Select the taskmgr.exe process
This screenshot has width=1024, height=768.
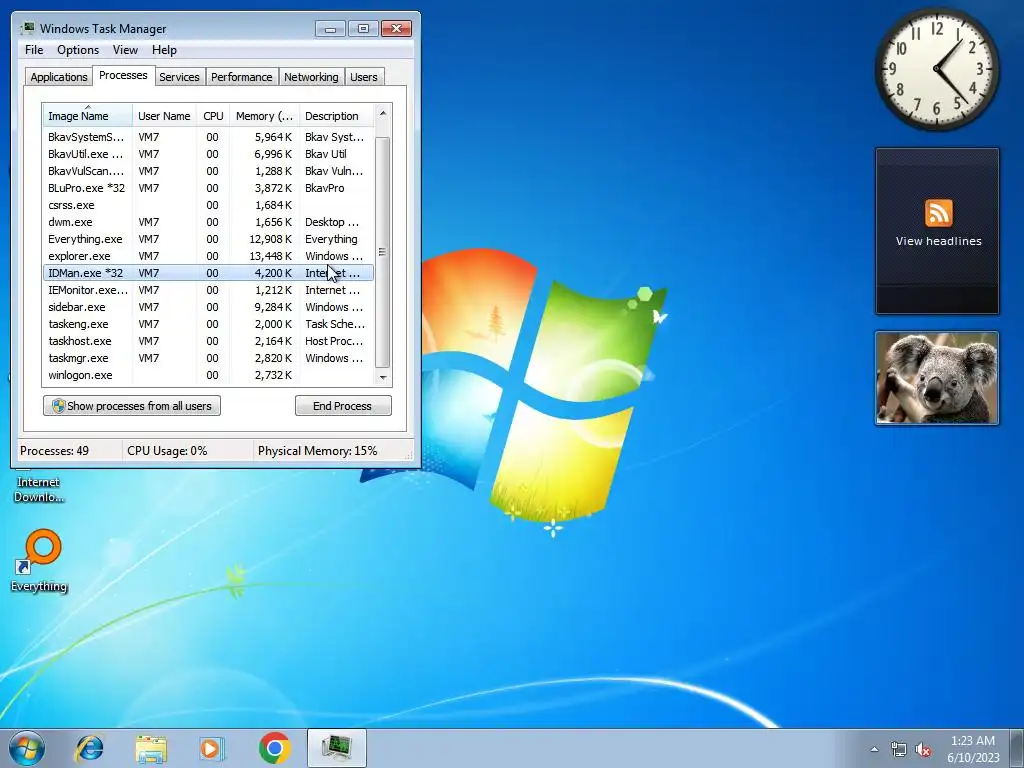(208, 358)
